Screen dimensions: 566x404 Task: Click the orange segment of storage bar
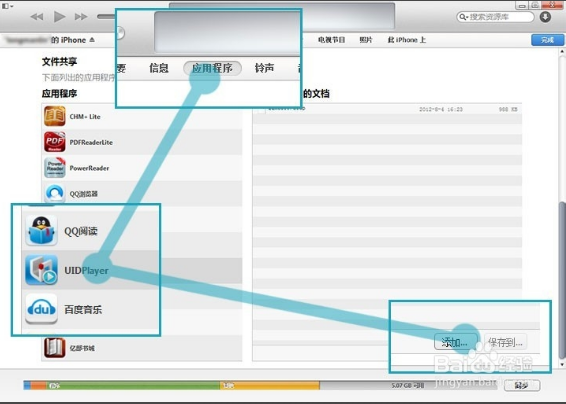pyautogui.click(x=38, y=386)
